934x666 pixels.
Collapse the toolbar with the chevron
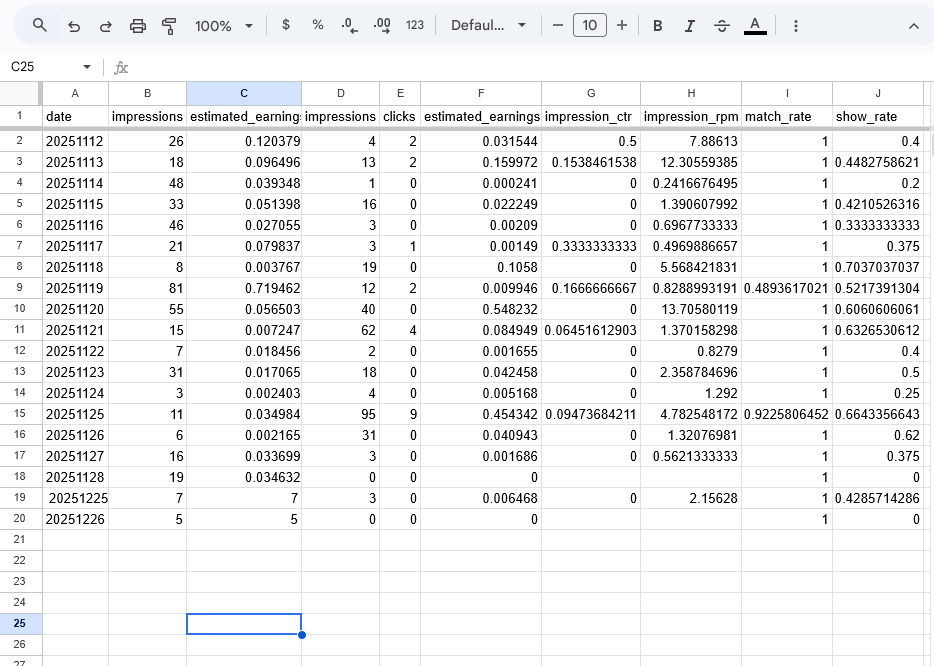click(913, 27)
